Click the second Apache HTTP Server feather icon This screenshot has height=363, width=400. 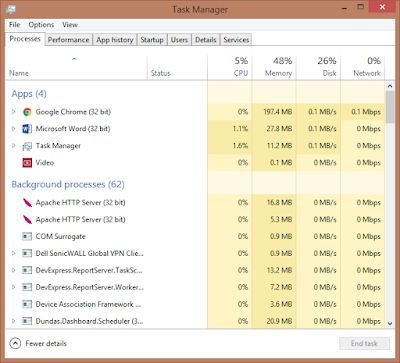[27, 220]
